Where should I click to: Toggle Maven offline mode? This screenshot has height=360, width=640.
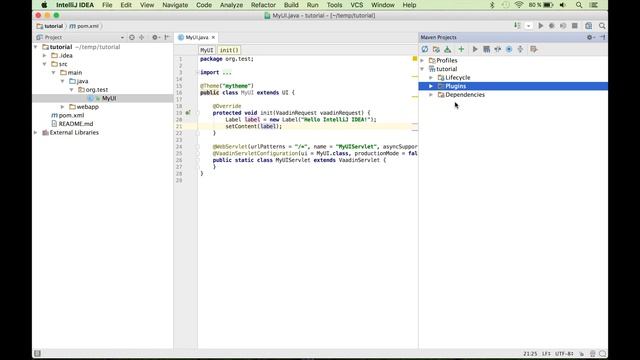point(498,49)
